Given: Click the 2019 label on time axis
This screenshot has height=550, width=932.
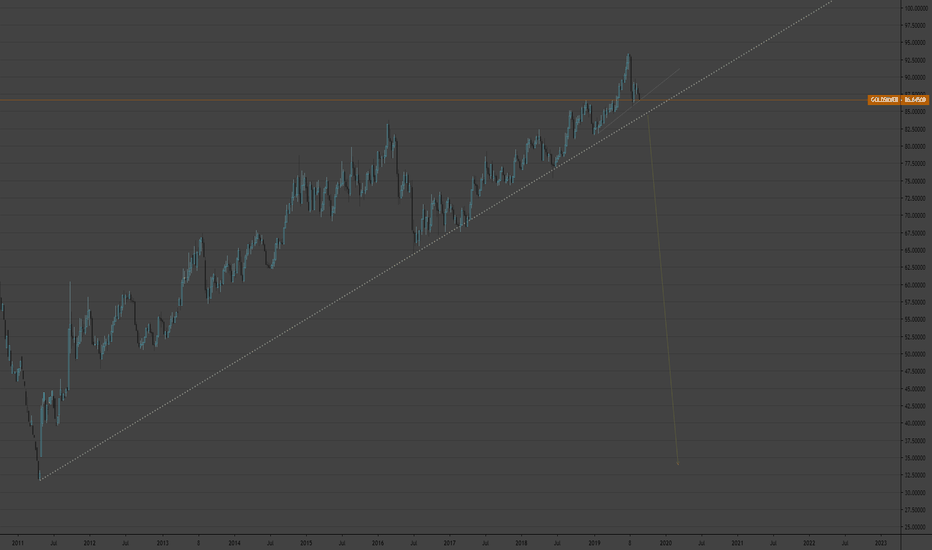Looking at the screenshot, I should (x=594, y=543).
